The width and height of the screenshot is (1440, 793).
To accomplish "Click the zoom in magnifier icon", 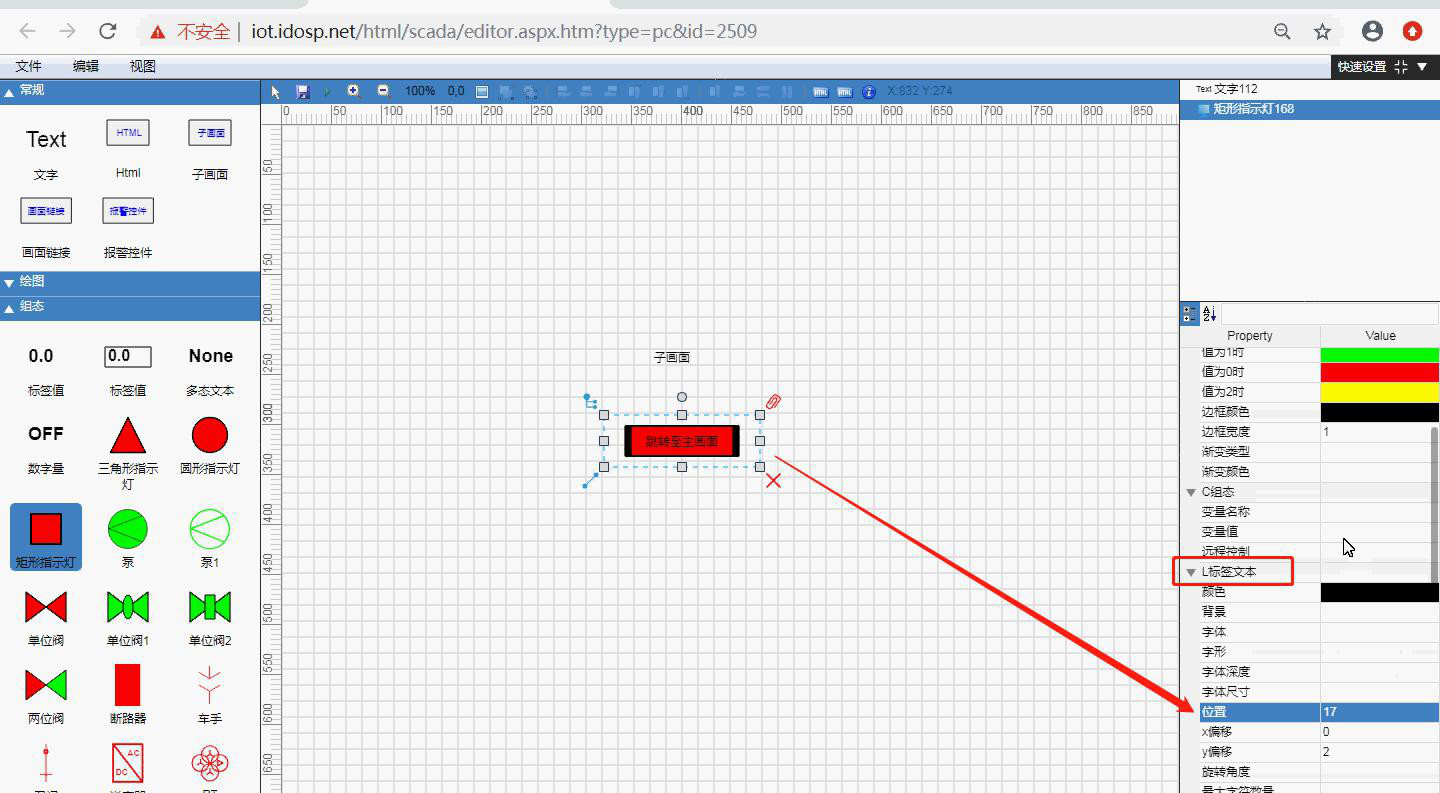I will coord(353,91).
